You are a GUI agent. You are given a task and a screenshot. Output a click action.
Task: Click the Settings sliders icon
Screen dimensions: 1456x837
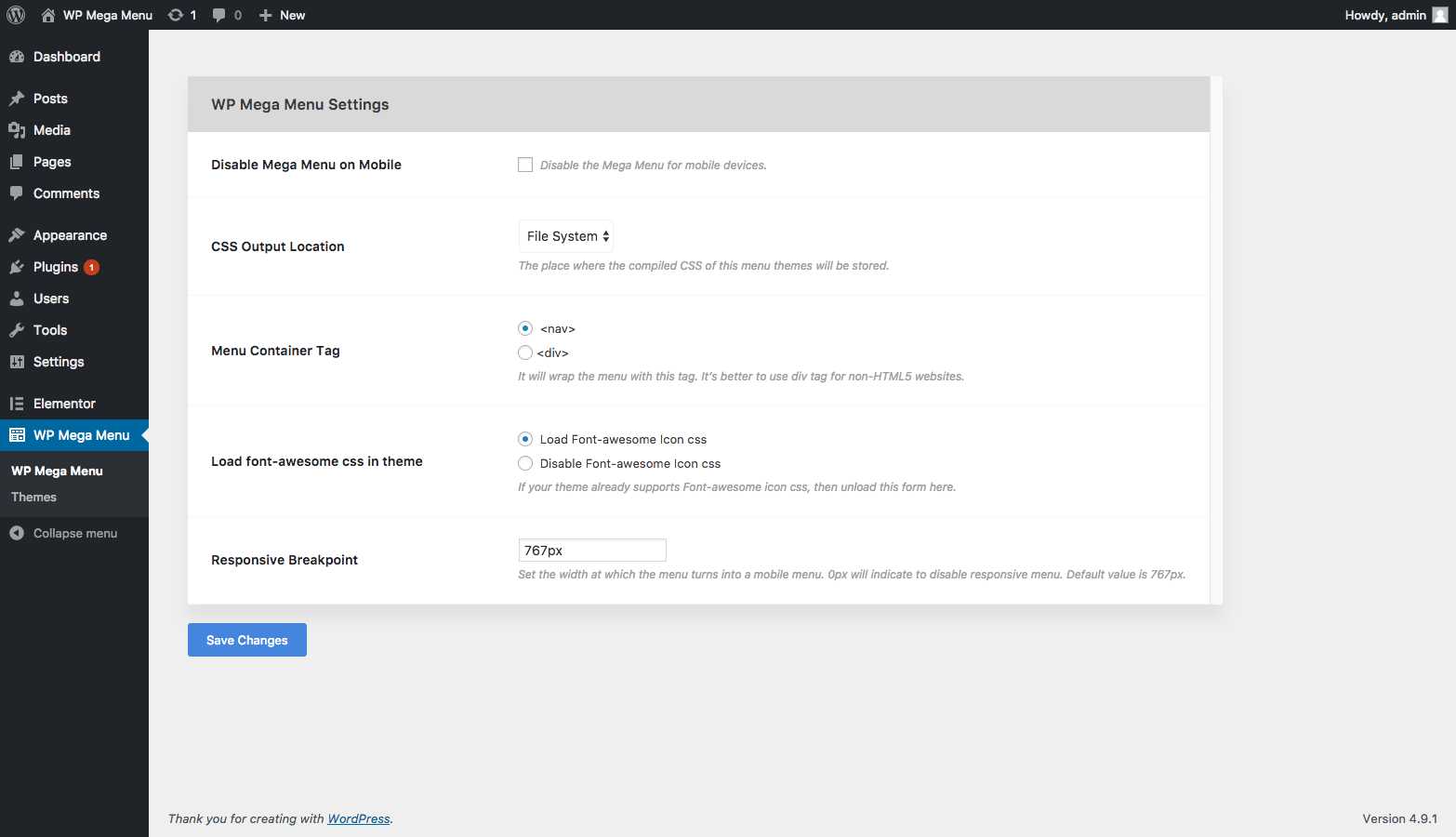click(17, 362)
